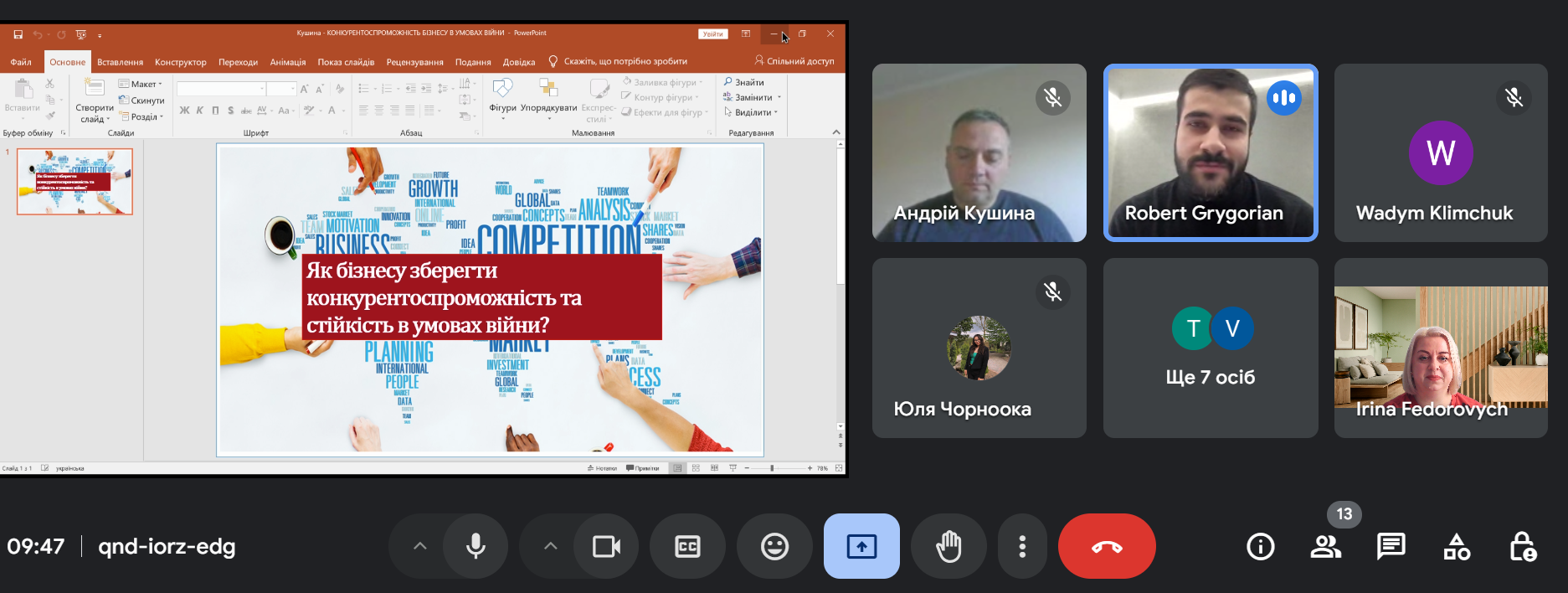
Task: Open meeting details info icon
Action: pyautogui.click(x=1261, y=547)
